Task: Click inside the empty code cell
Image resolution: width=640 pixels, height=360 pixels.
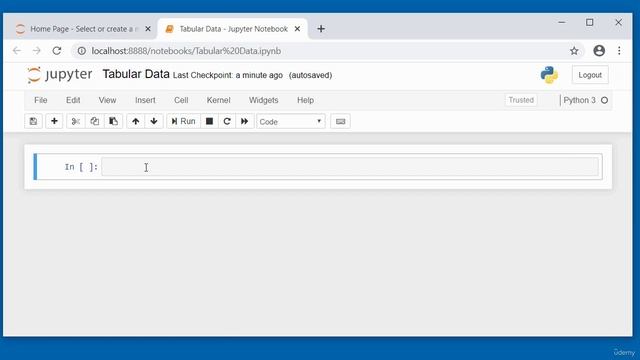Action: 350,167
